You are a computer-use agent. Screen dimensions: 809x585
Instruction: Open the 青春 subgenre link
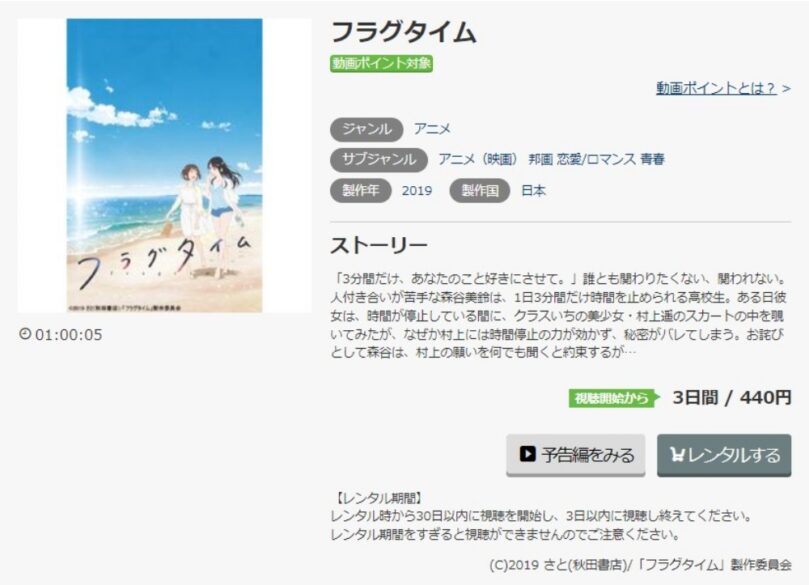tap(652, 159)
